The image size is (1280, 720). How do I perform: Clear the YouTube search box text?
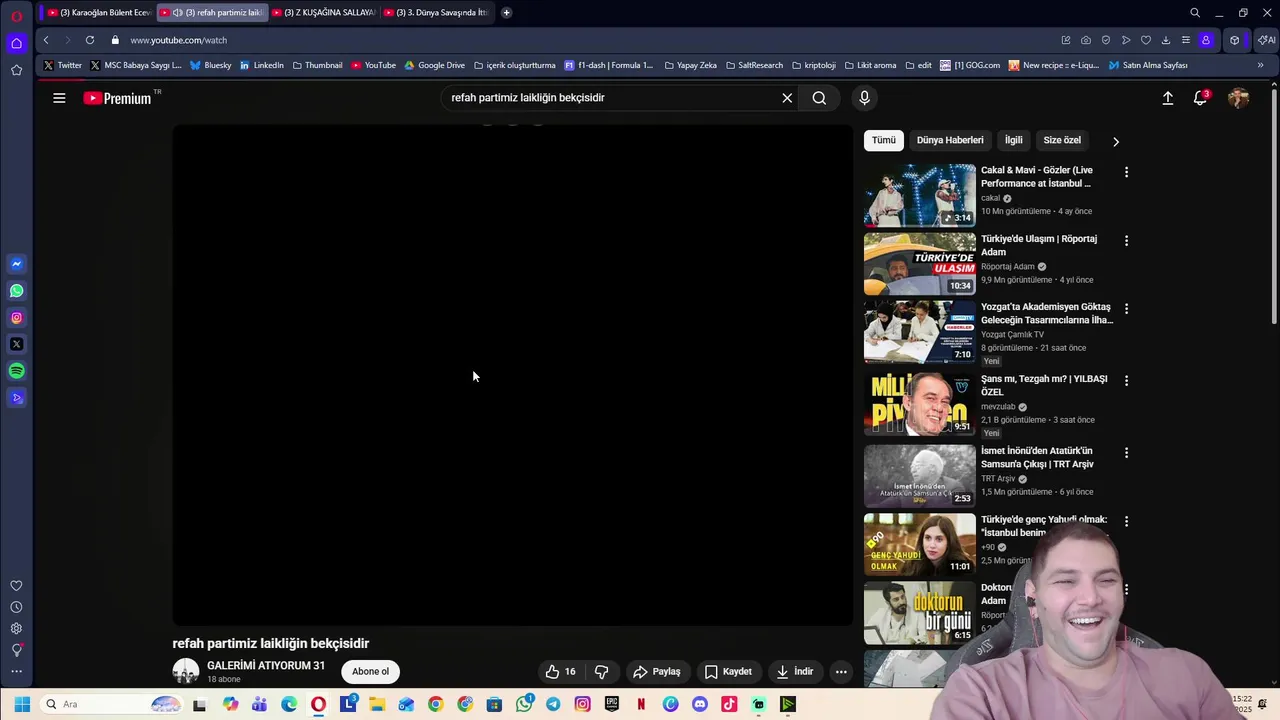(x=787, y=98)
